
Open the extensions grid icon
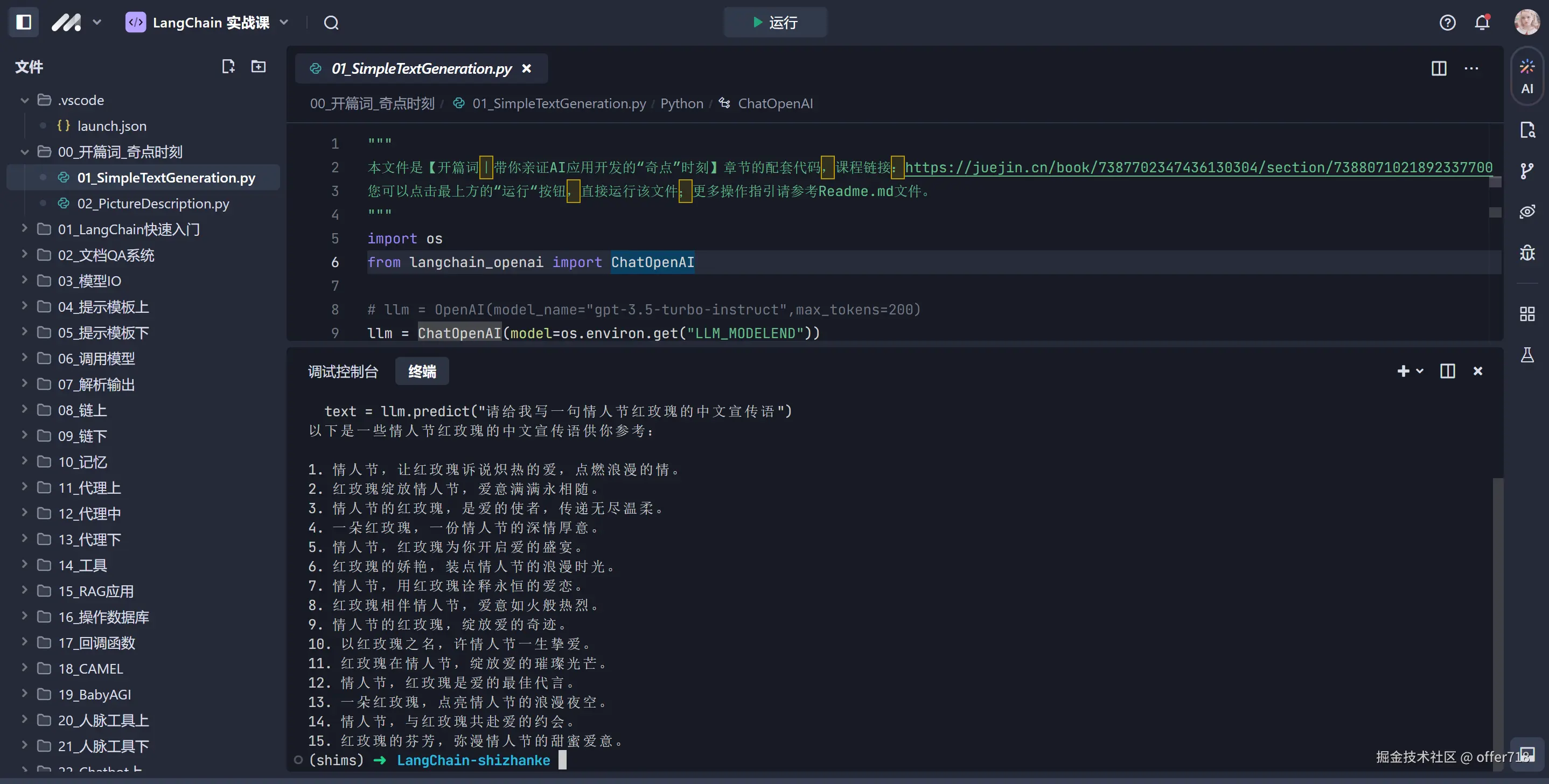pyautogui.click(x=1527, y=314)
